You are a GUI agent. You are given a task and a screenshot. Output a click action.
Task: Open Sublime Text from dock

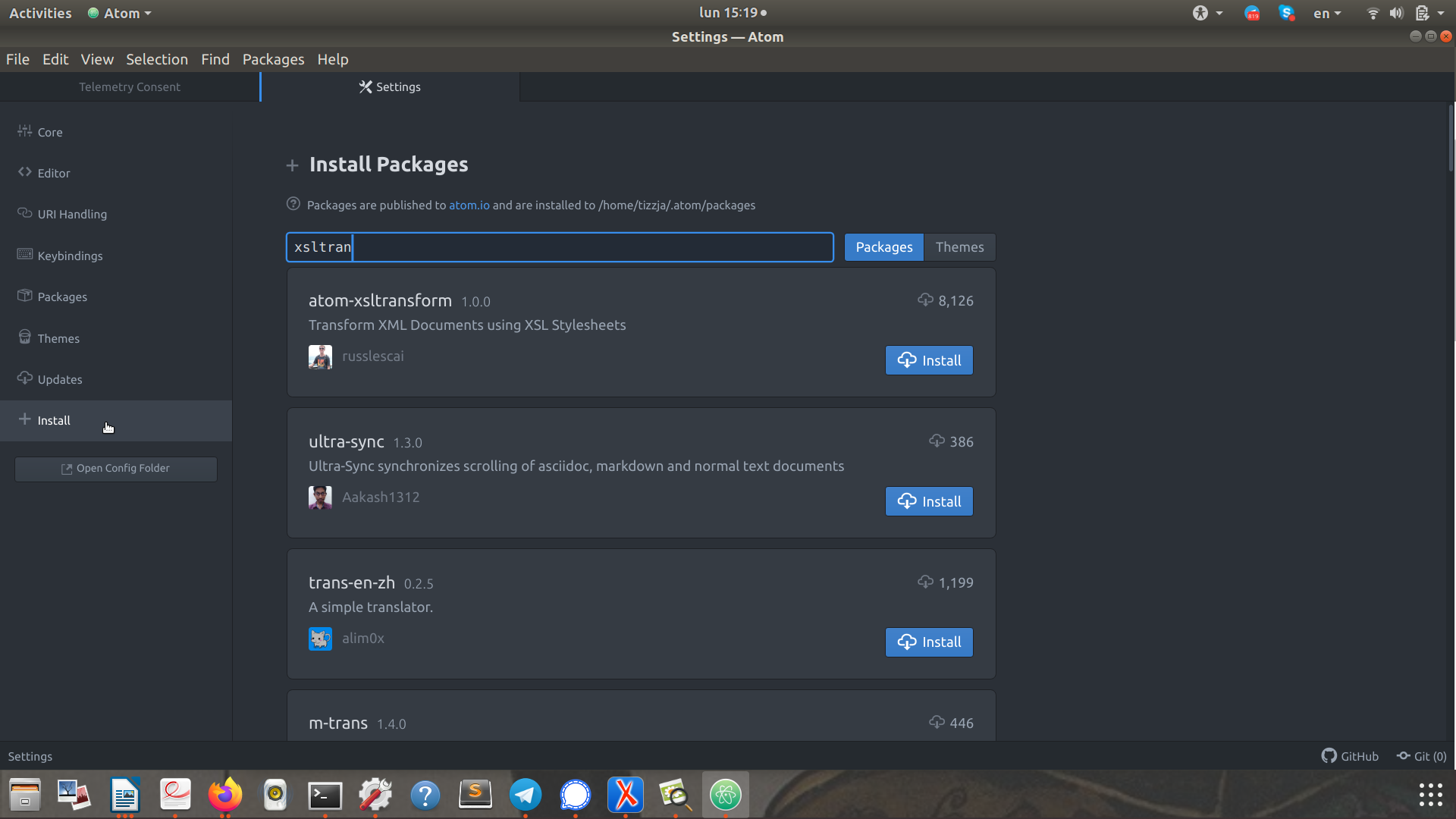point(475,795)
